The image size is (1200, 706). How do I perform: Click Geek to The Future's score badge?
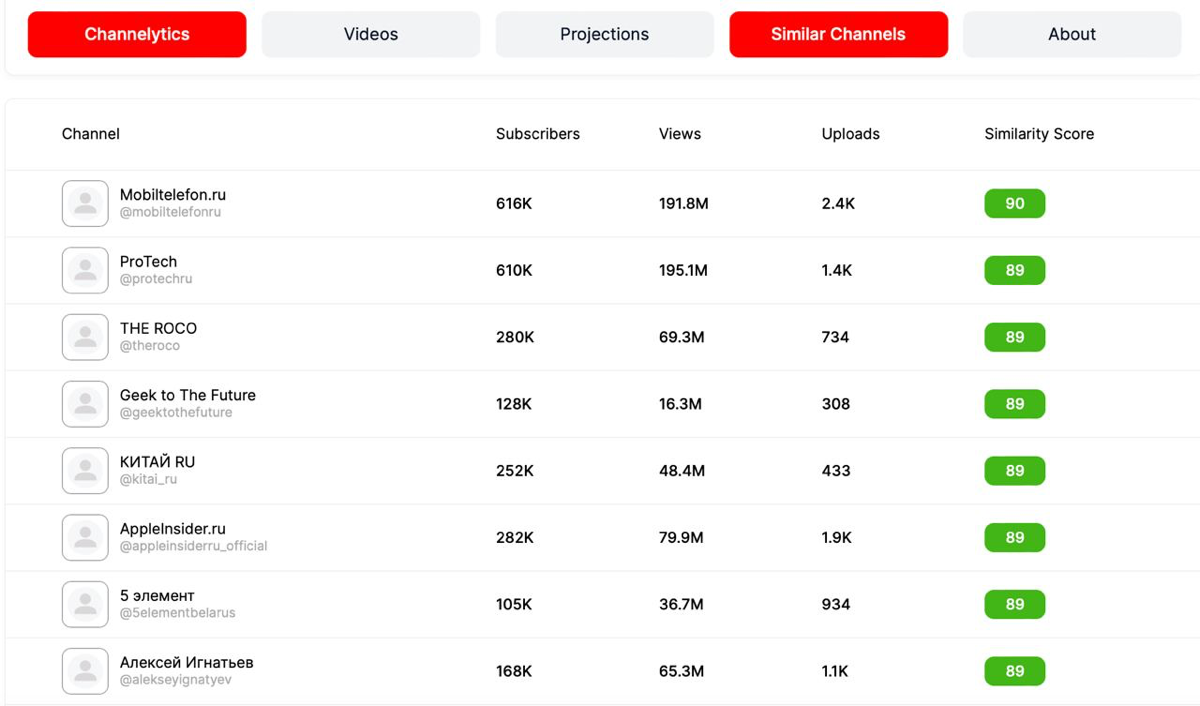1015,404
